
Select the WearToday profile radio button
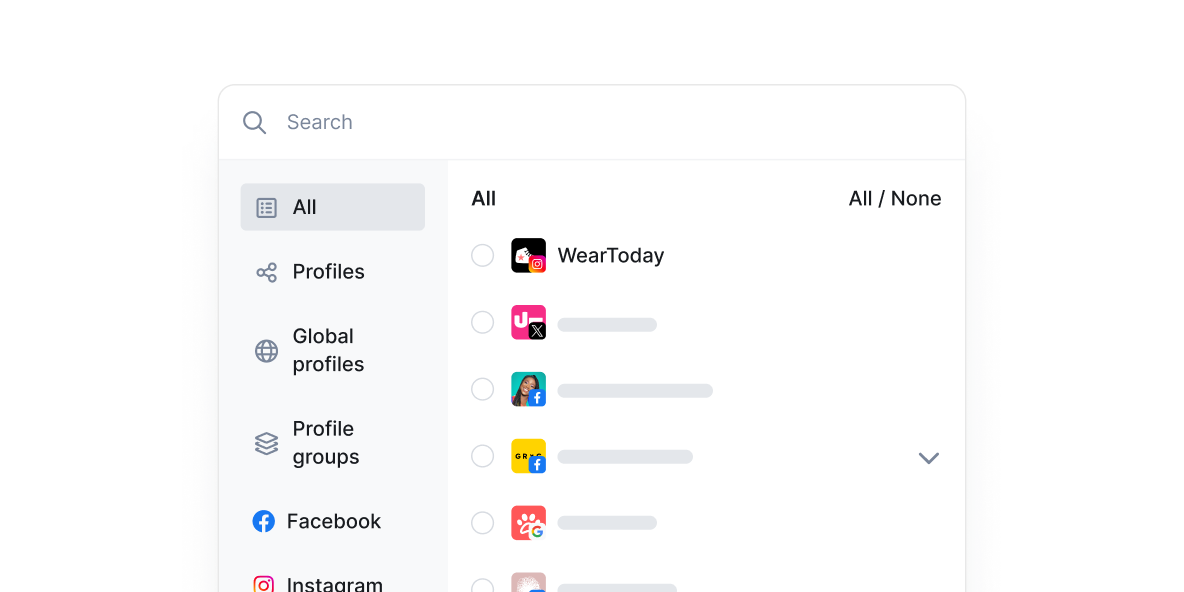point(482,255)
